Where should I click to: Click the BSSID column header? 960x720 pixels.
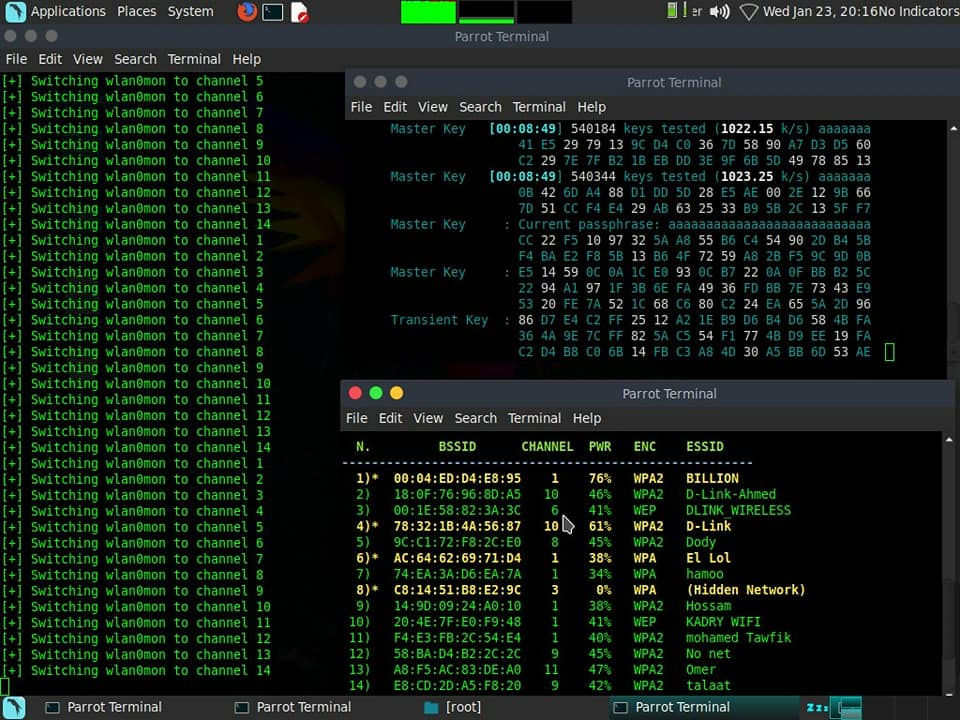tap(457, 446)
